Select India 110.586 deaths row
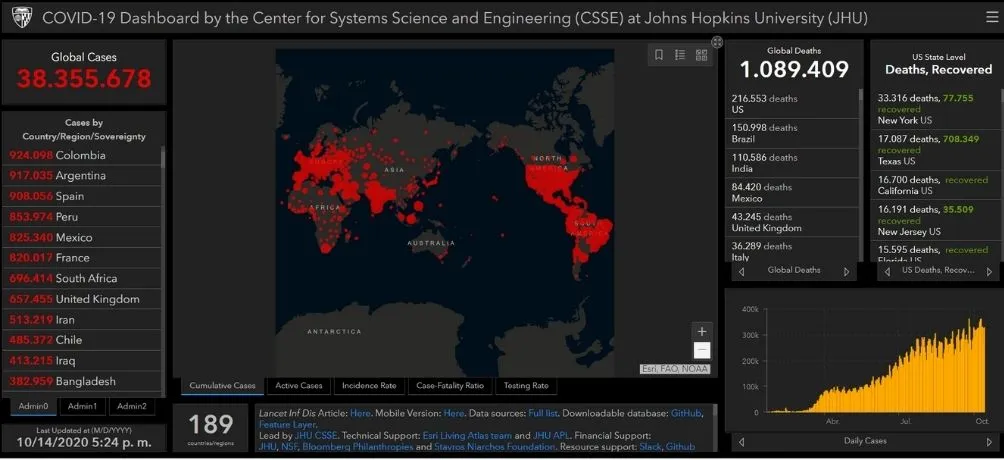The width and height of the screenshot is (1004, 460). [794, 163]
